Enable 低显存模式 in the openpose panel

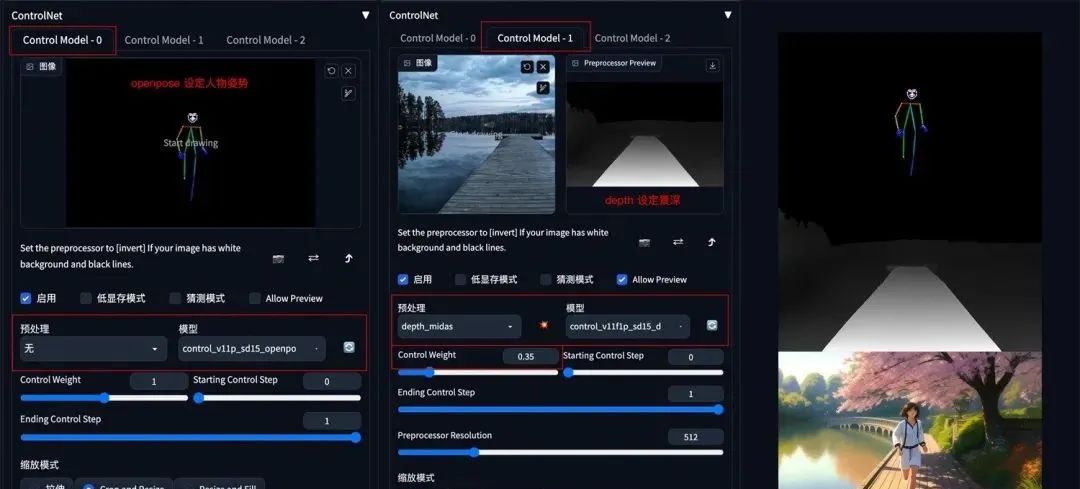pos(86,298)
